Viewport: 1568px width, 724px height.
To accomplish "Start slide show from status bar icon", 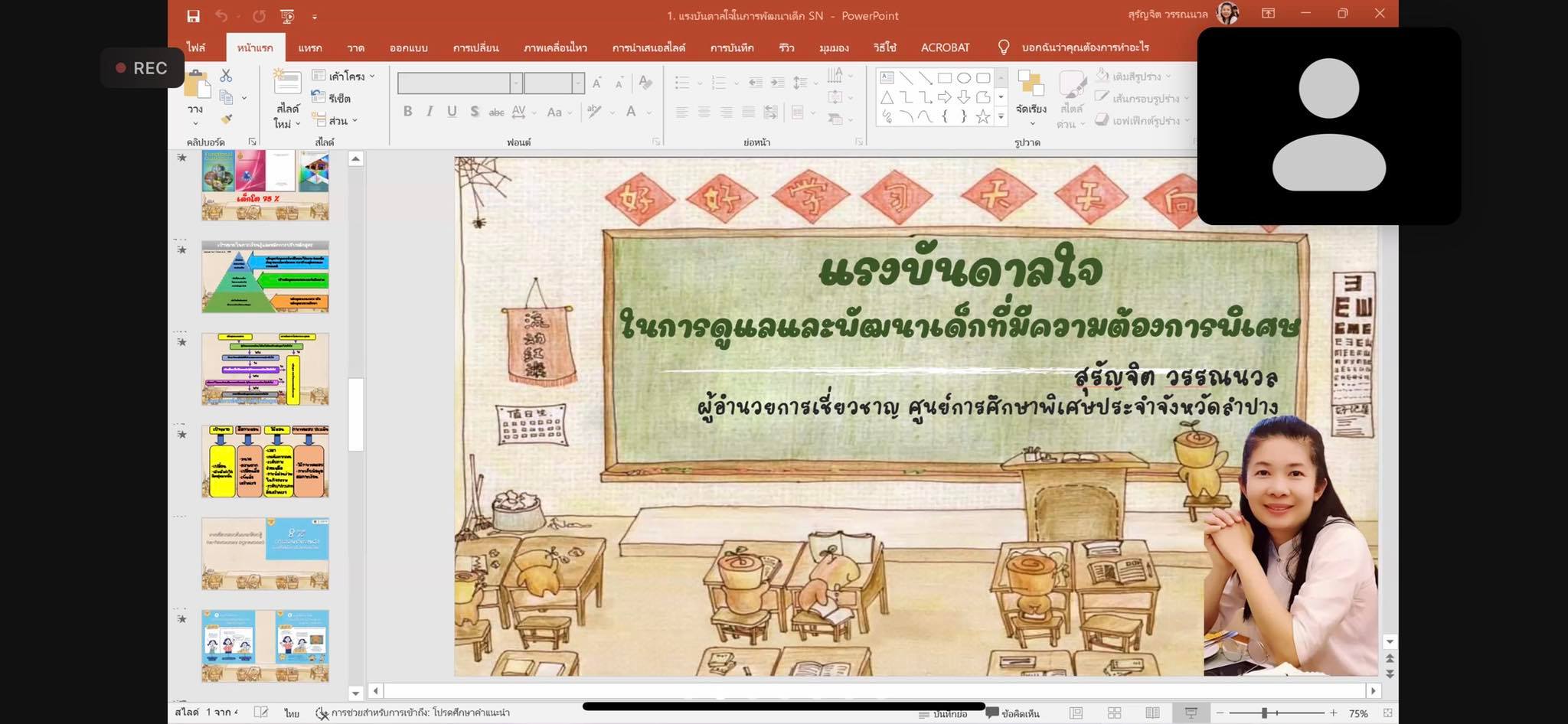I will click(x=1191, y=713).
